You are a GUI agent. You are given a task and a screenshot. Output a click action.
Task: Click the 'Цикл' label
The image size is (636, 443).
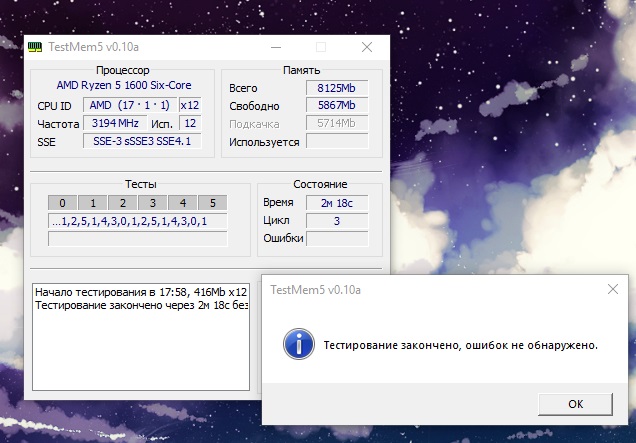point(276,221)
